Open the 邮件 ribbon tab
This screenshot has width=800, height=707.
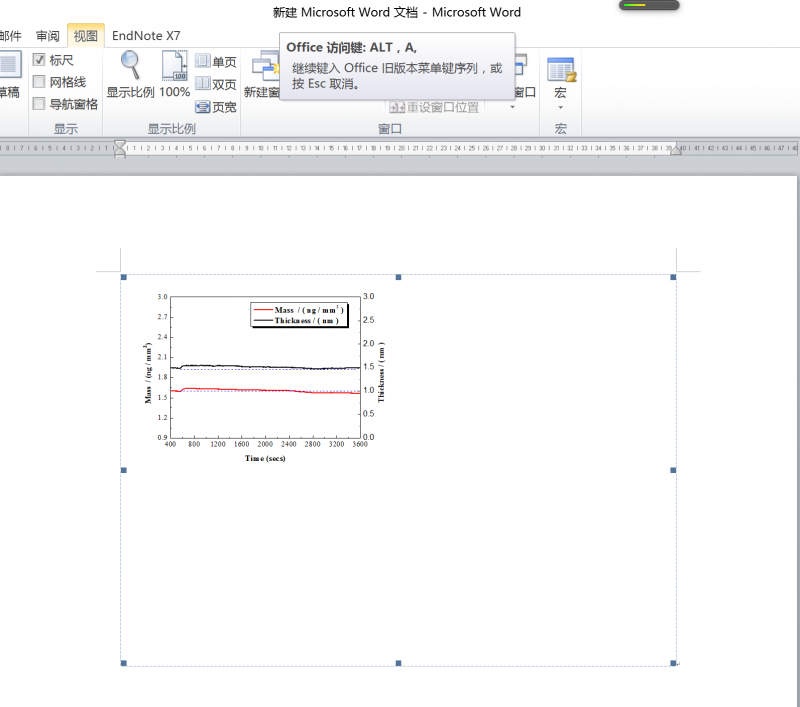(x=11, y=36)
